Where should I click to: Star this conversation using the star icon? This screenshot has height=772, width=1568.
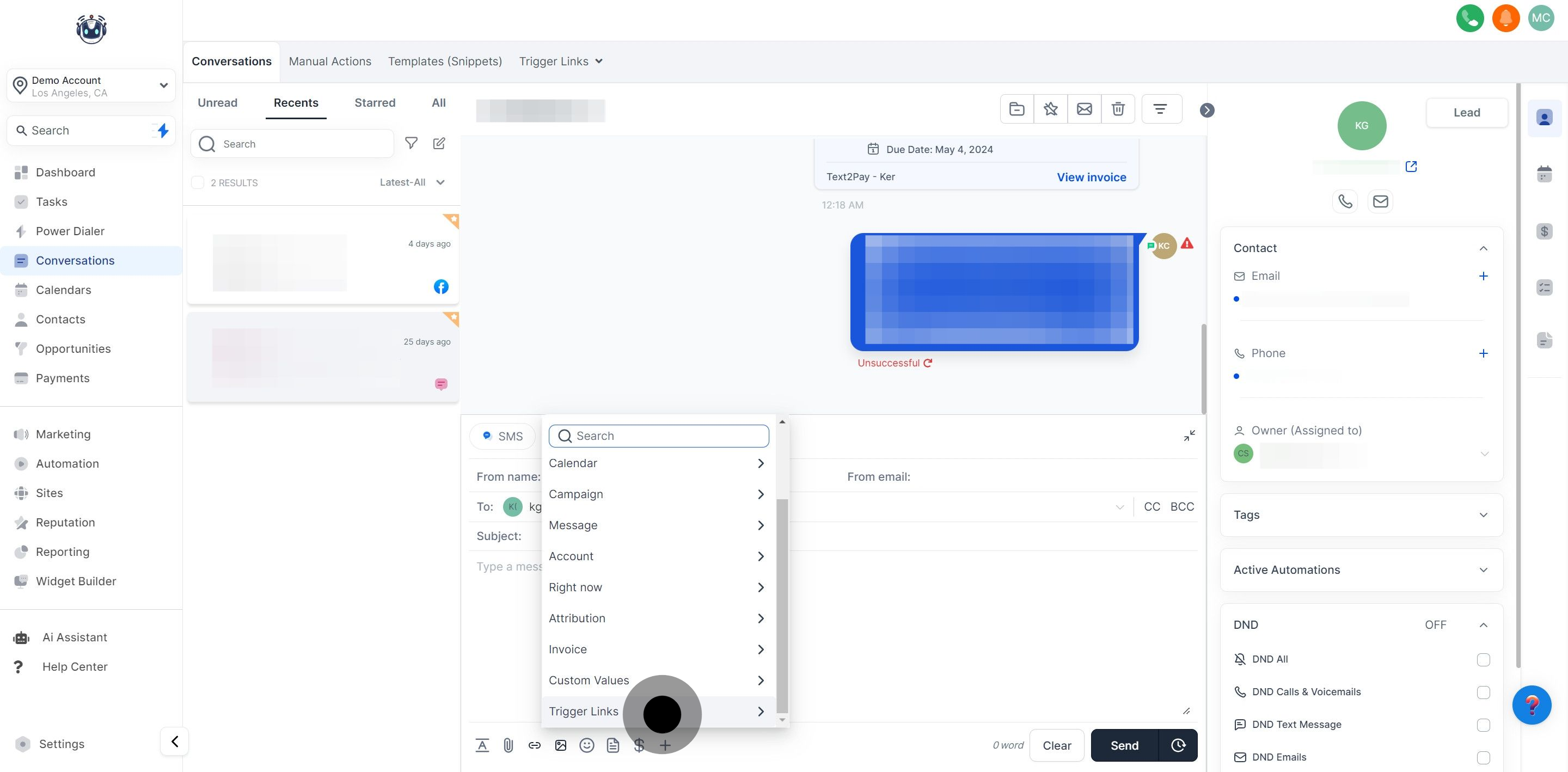pos(1050,109)
